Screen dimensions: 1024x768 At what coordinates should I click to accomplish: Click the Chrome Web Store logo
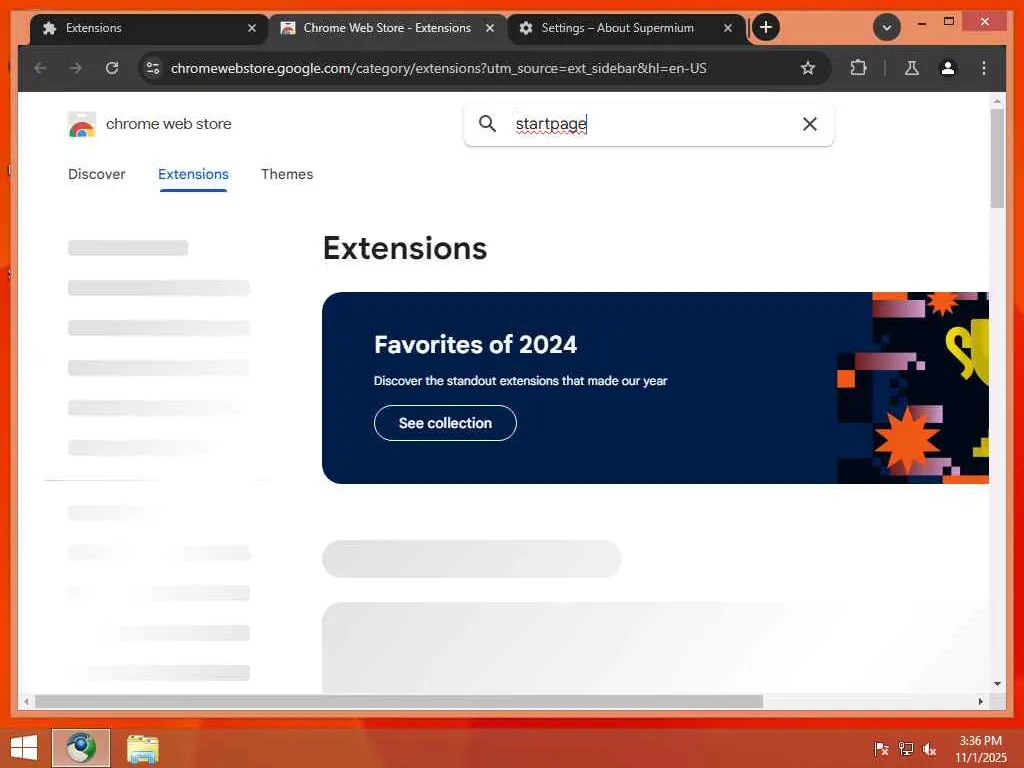[x=82, y=124]
